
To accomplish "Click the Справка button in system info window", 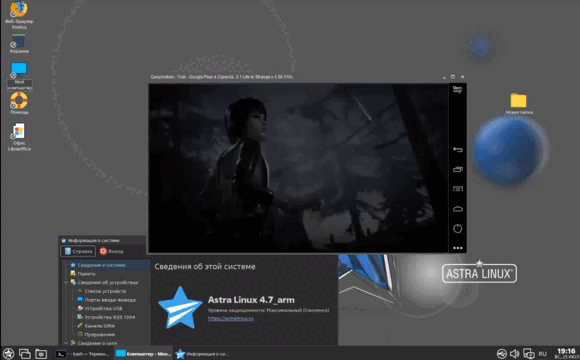I will (78, 251).
